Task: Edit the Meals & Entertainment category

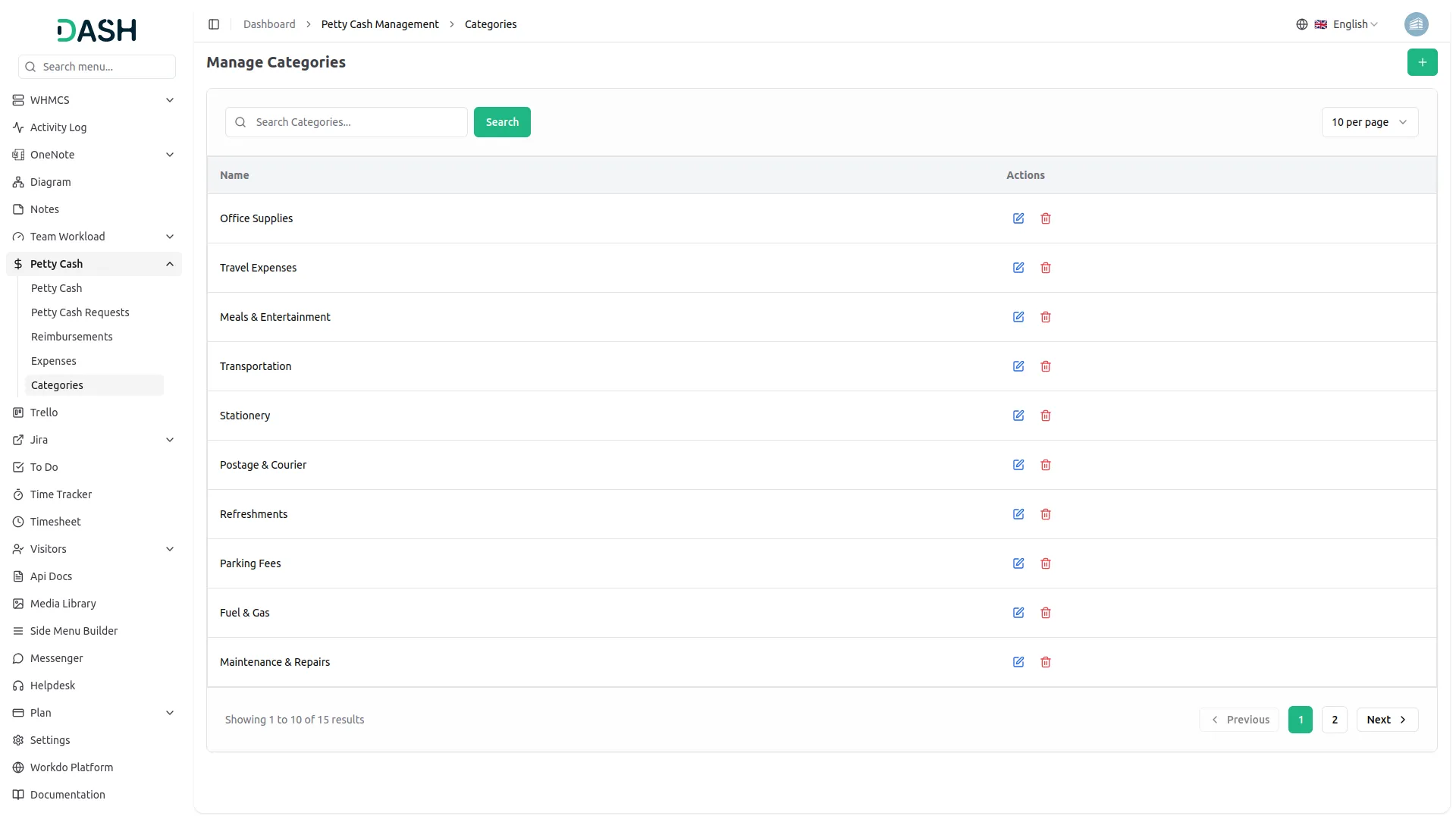Action: tap(1018, 317)
